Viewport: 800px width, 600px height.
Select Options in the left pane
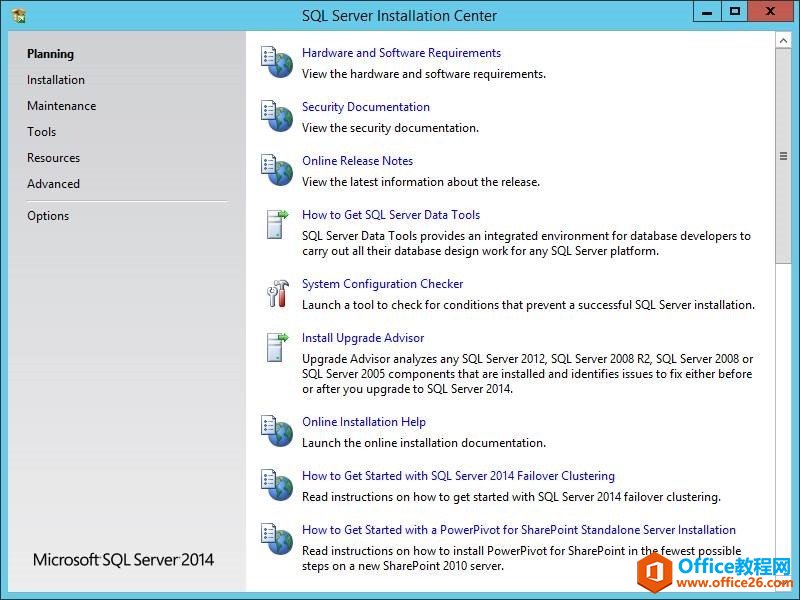(48, 216)
